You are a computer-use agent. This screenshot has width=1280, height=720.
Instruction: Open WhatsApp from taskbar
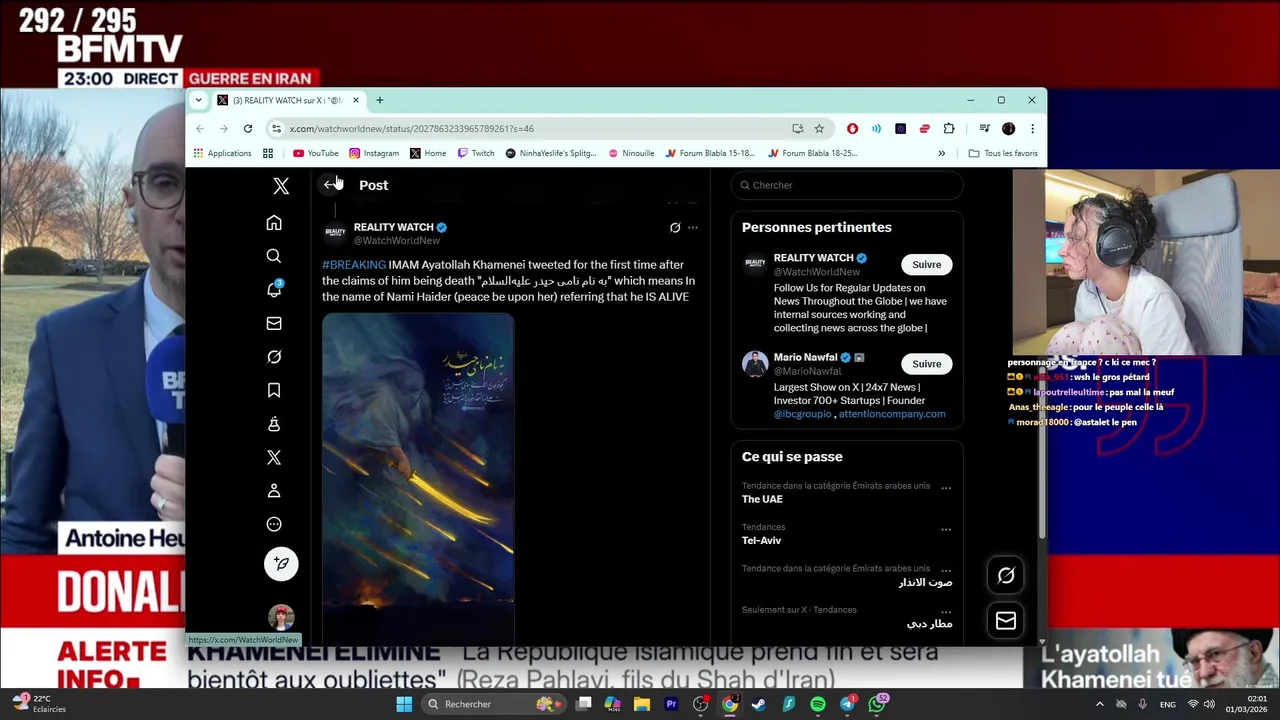(877, 704)
